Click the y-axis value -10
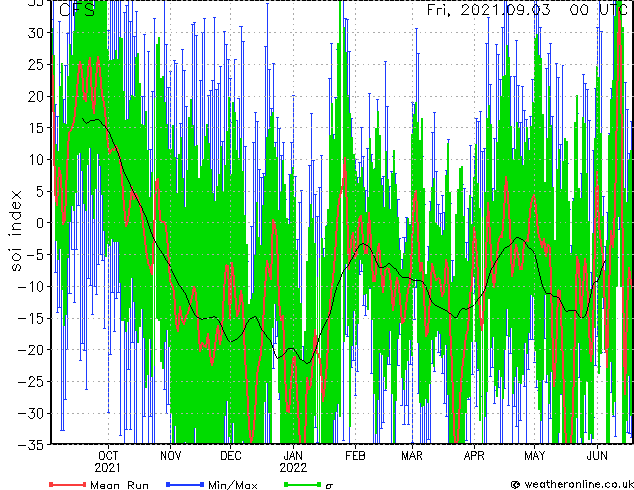 31,286
